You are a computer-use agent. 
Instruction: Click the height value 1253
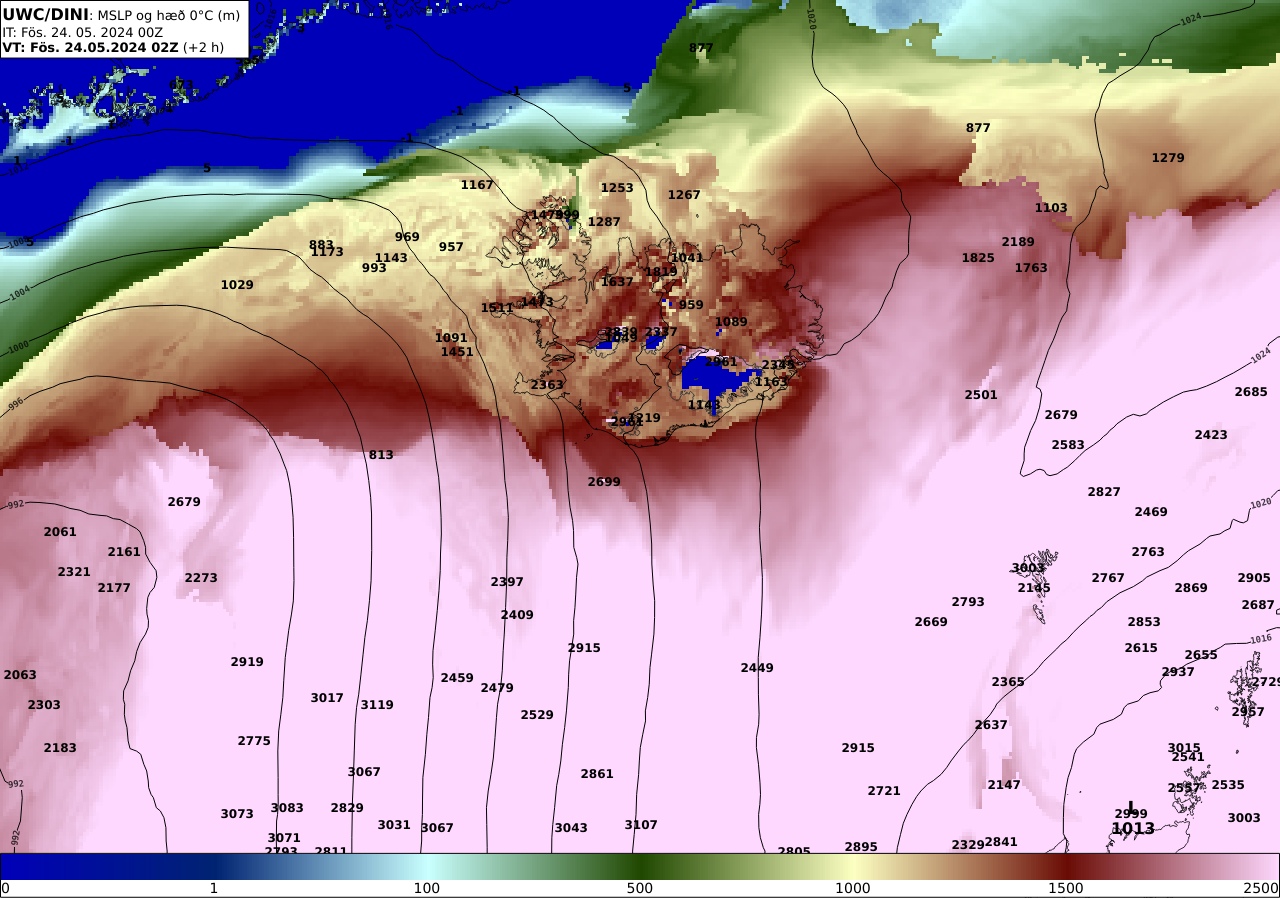click(x=617, y=188)
